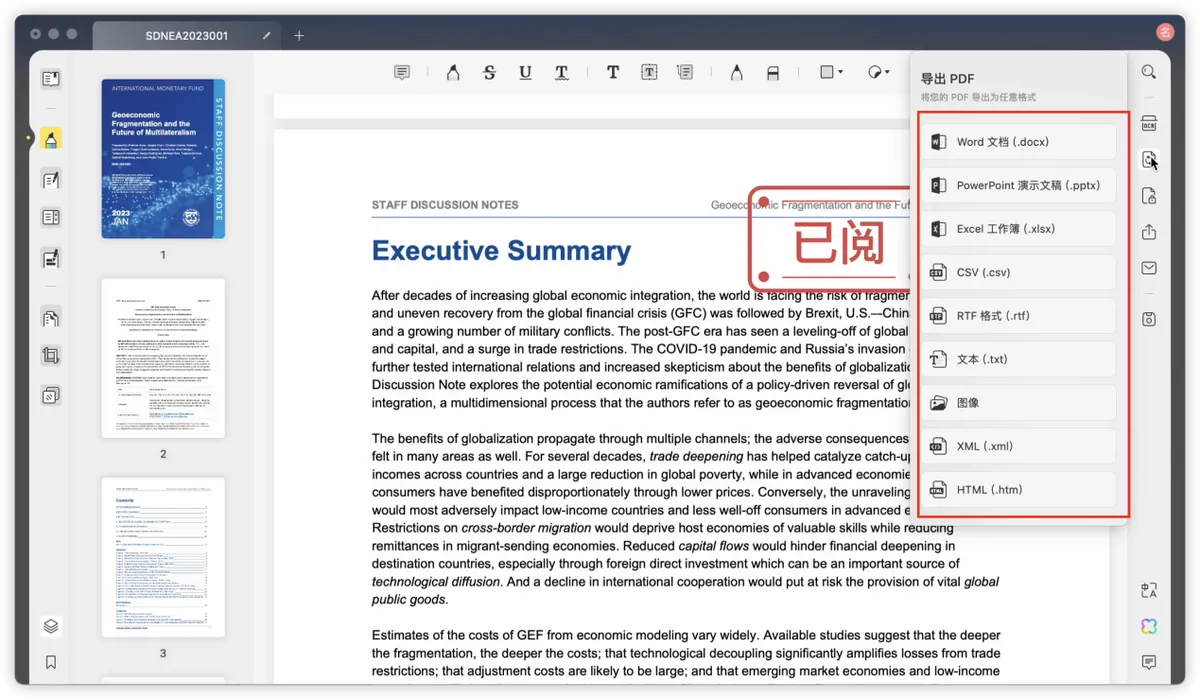This screenshot has width=1200, height=700.
Task: Select the Text comment T tool
Action: click(x=613, y=73)
